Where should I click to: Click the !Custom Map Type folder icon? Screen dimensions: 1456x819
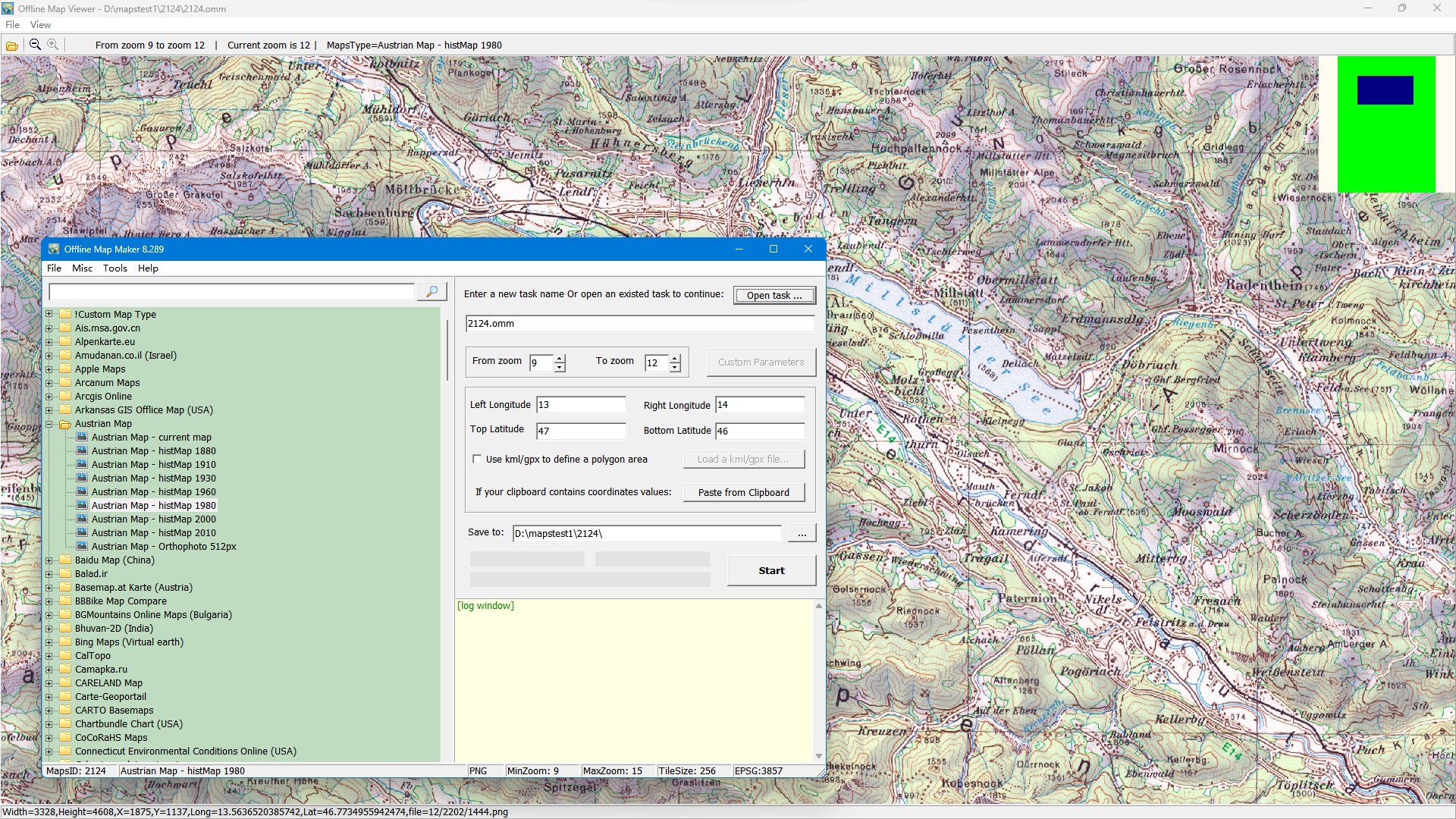65,315
